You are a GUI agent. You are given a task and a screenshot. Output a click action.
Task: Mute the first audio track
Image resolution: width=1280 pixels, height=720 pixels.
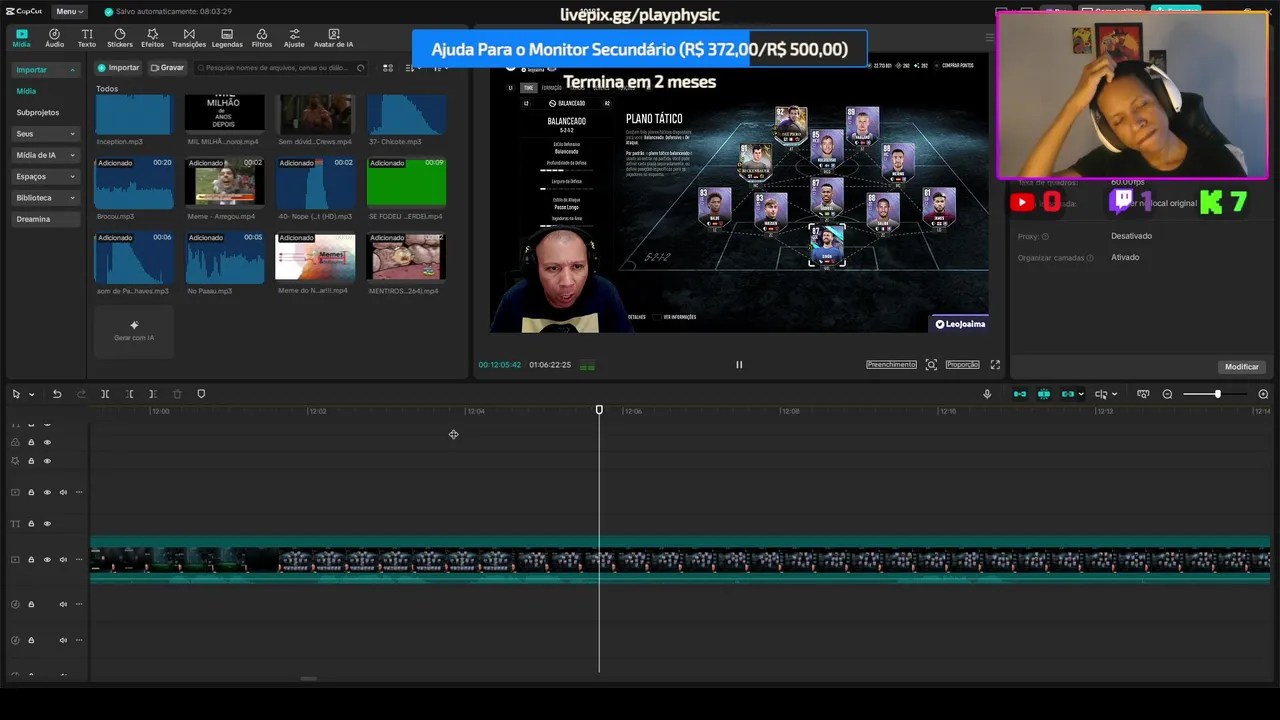coord(63,604)
